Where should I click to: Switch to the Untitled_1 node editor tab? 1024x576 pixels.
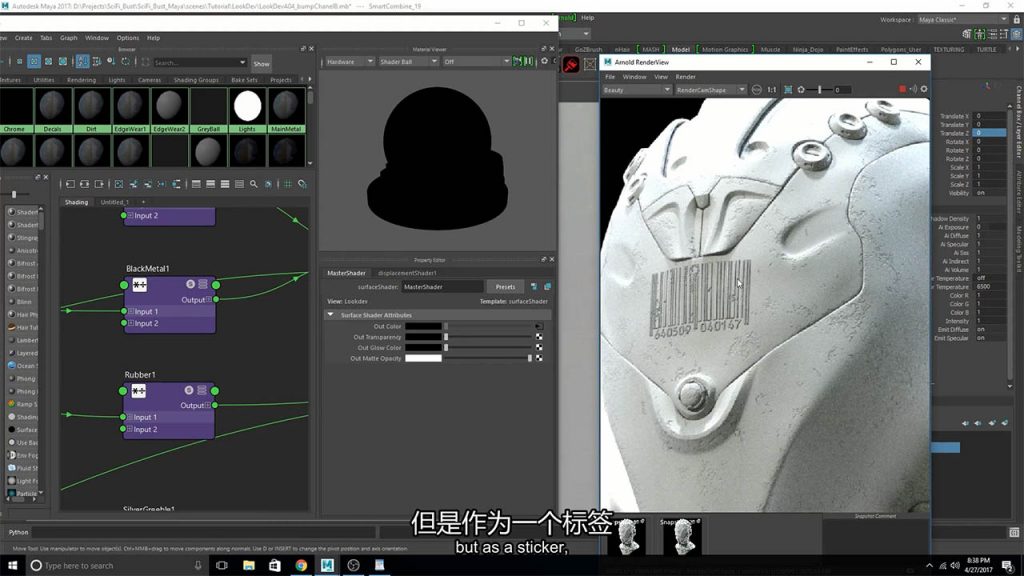point(114,202)
